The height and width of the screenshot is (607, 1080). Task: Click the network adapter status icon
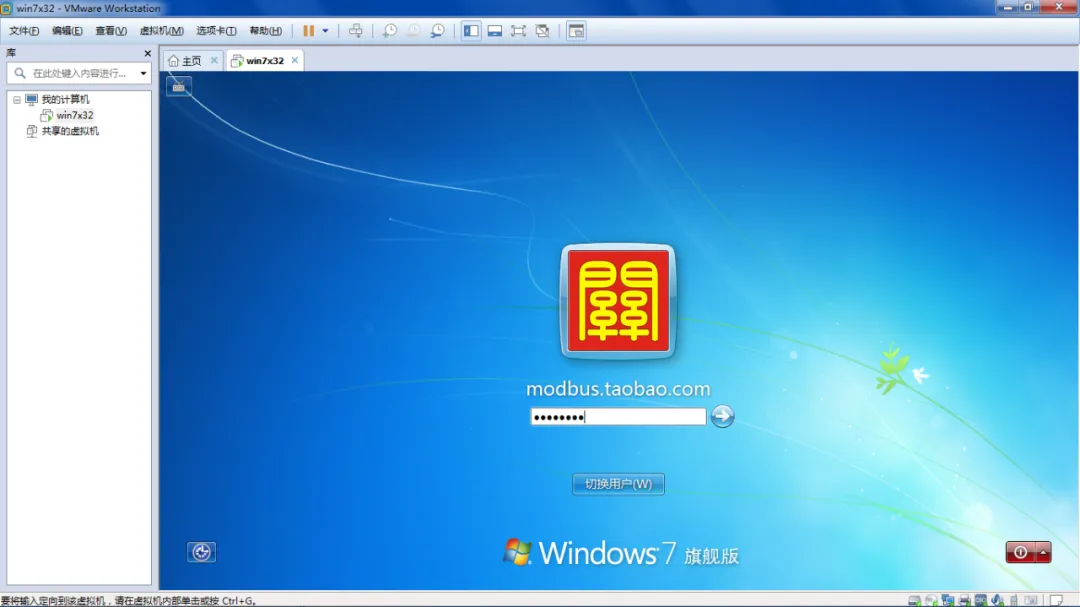[x=948, y=601]
